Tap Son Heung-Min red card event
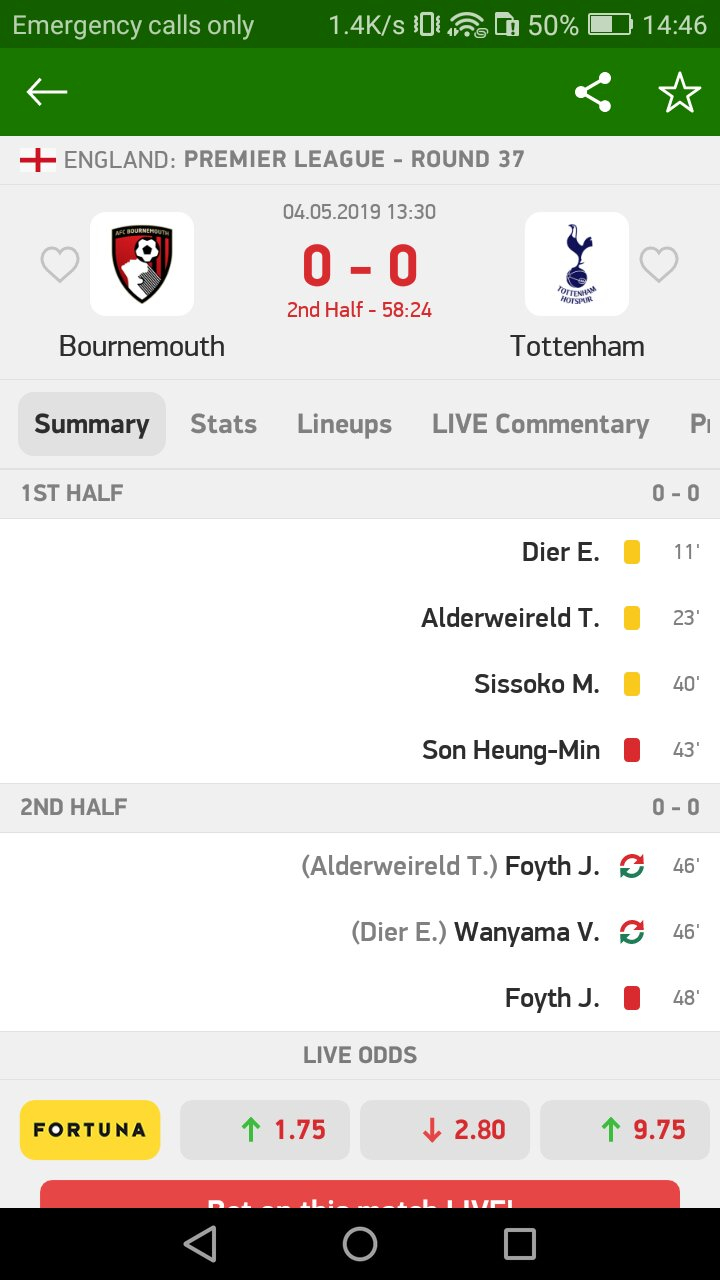Image resolution: width=720 pixels, height=1280 pixels. (x=511, y=750)
